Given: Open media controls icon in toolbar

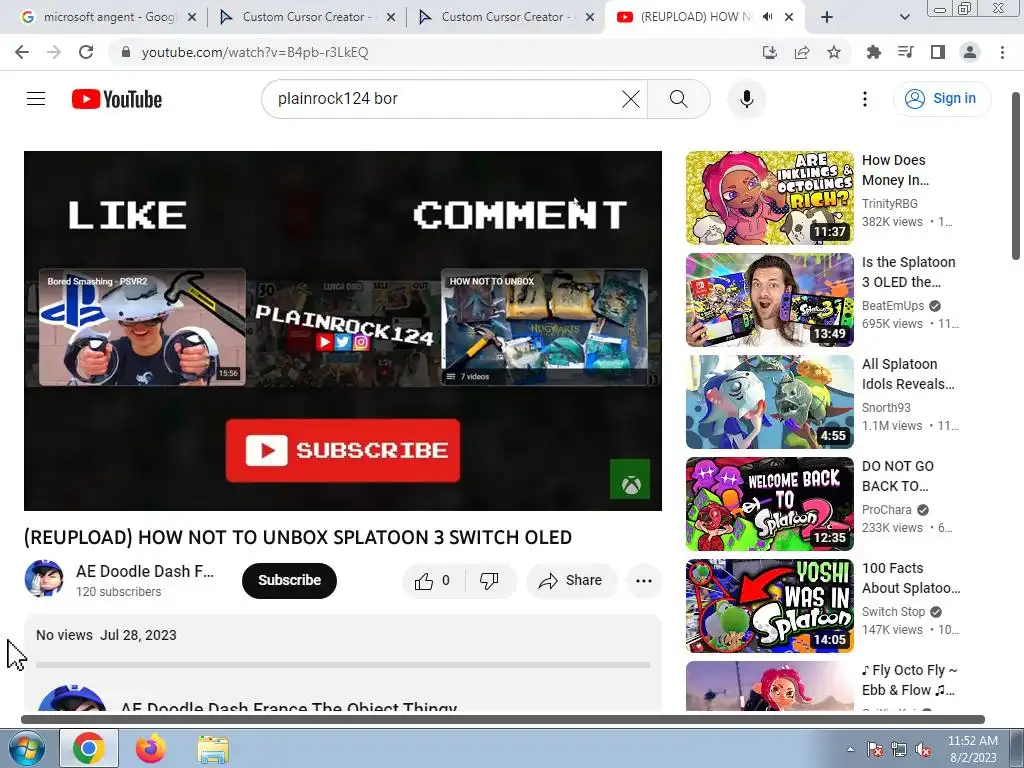Looking at the screenshot, I should (906, 52).
